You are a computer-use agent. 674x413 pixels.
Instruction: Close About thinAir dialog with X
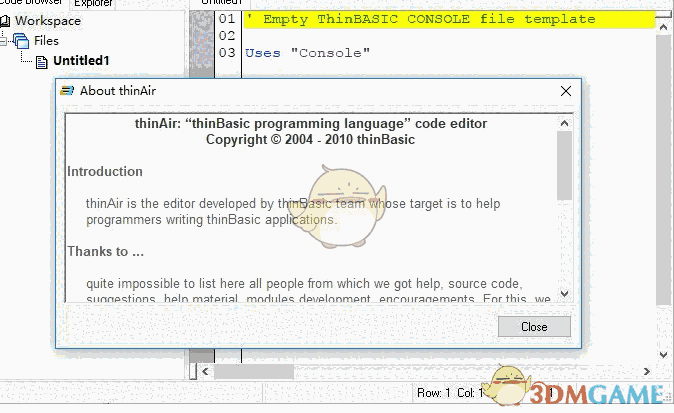click(566, 91)
